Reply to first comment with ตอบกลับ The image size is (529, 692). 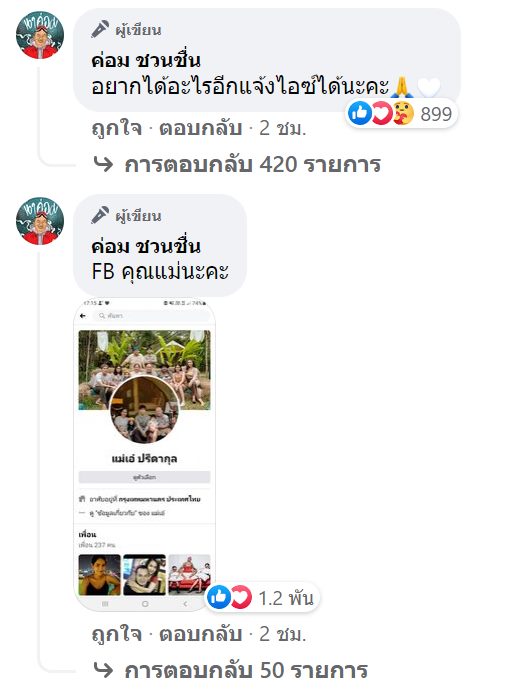pos(200,128)
